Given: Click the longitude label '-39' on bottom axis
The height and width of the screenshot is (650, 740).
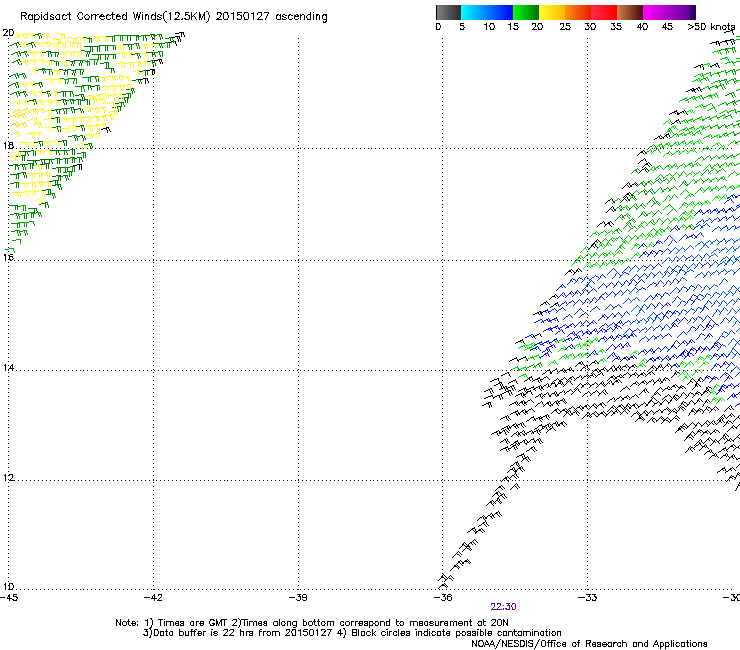Looking at the screenshot, I should (298, 598).
